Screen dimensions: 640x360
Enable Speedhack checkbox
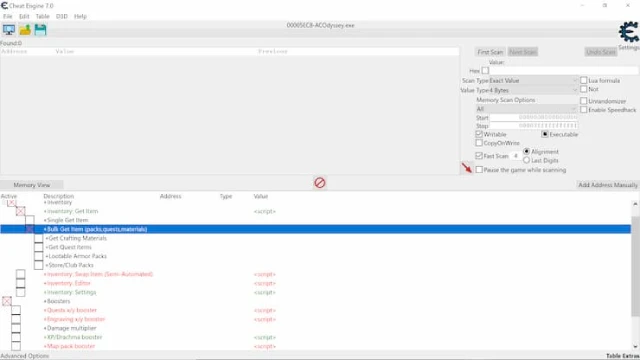point(584,110)
